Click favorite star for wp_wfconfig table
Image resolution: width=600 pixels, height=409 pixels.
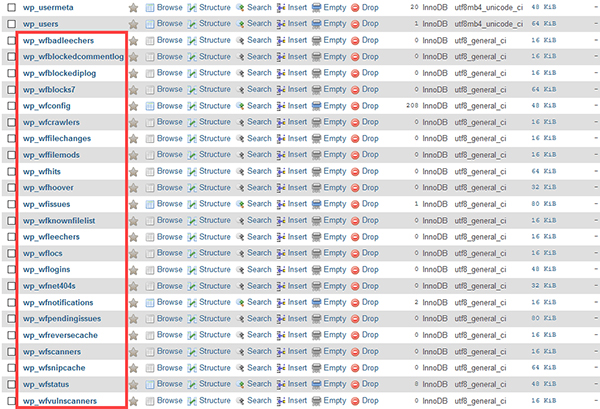(x=133, y=105)
